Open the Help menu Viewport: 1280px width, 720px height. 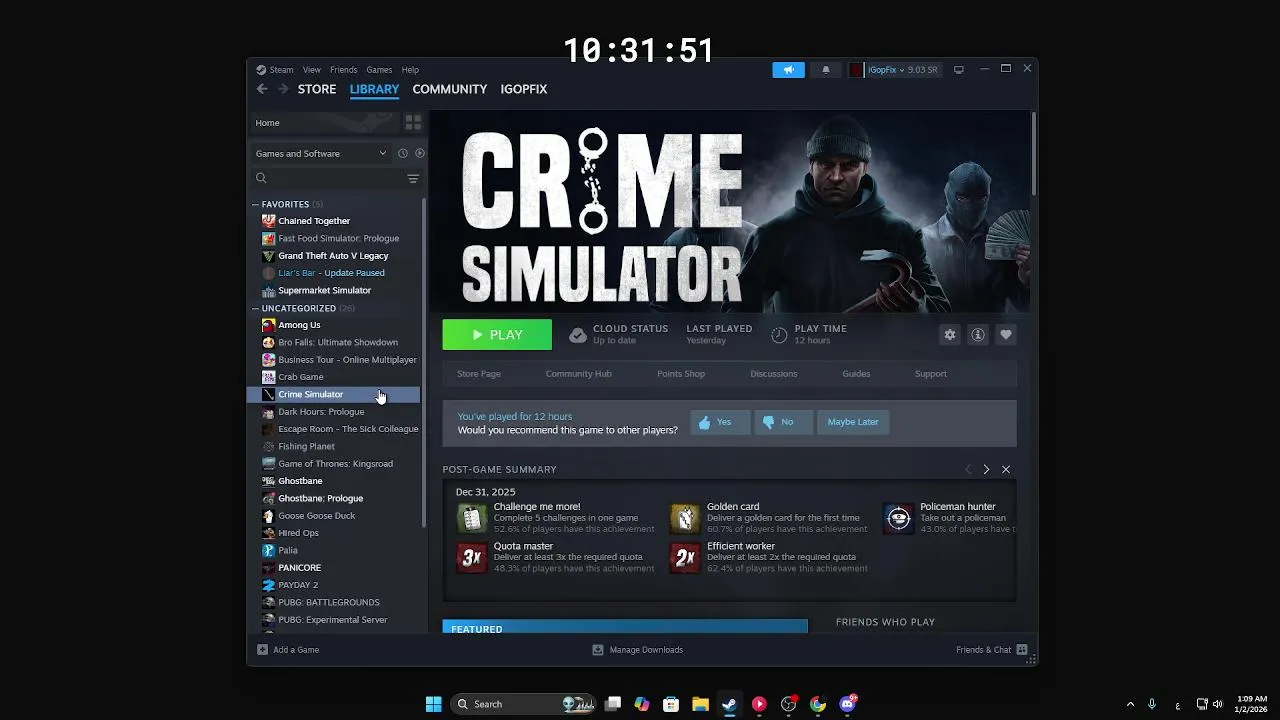[x=410, y=70]
